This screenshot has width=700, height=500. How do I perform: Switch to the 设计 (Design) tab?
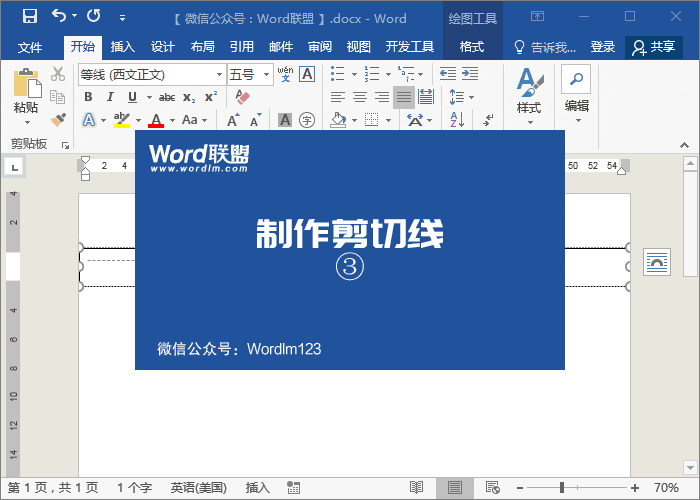coord(162,46)
